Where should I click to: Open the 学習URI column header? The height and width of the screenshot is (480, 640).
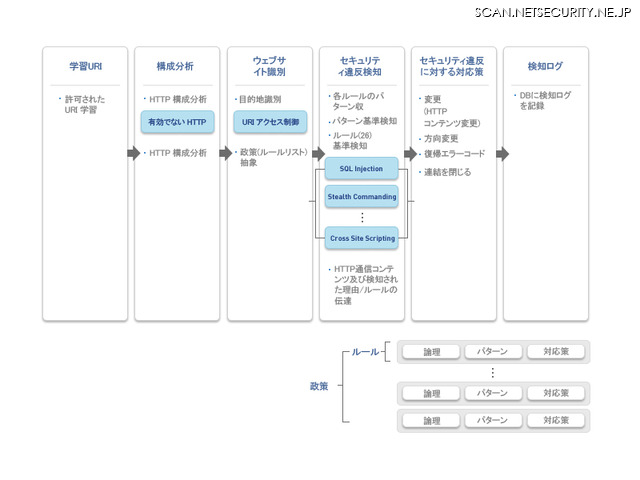pos(85,67)
